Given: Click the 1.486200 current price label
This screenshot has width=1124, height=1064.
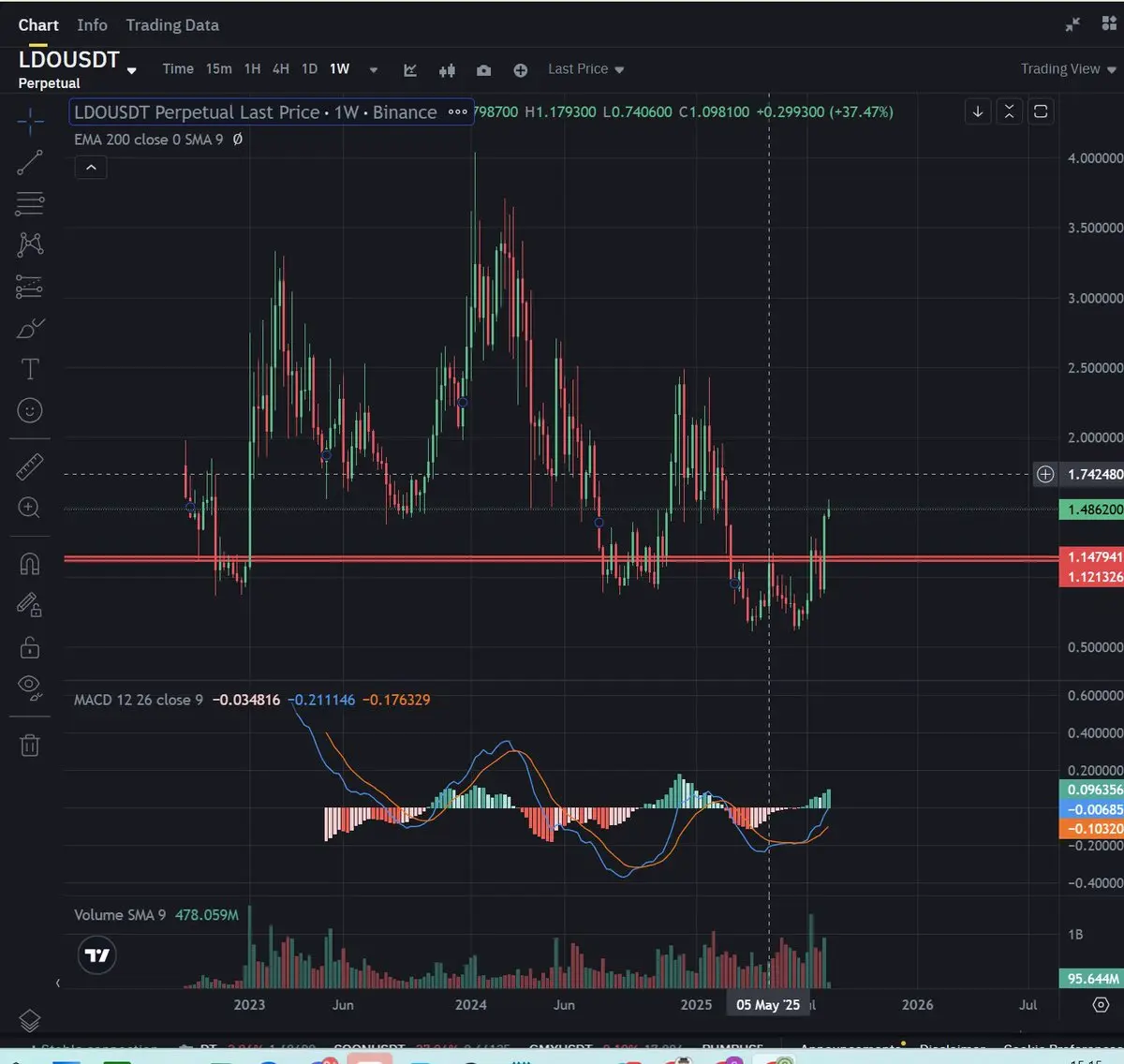Looking at the screenshot, I should pos(1091,510).
